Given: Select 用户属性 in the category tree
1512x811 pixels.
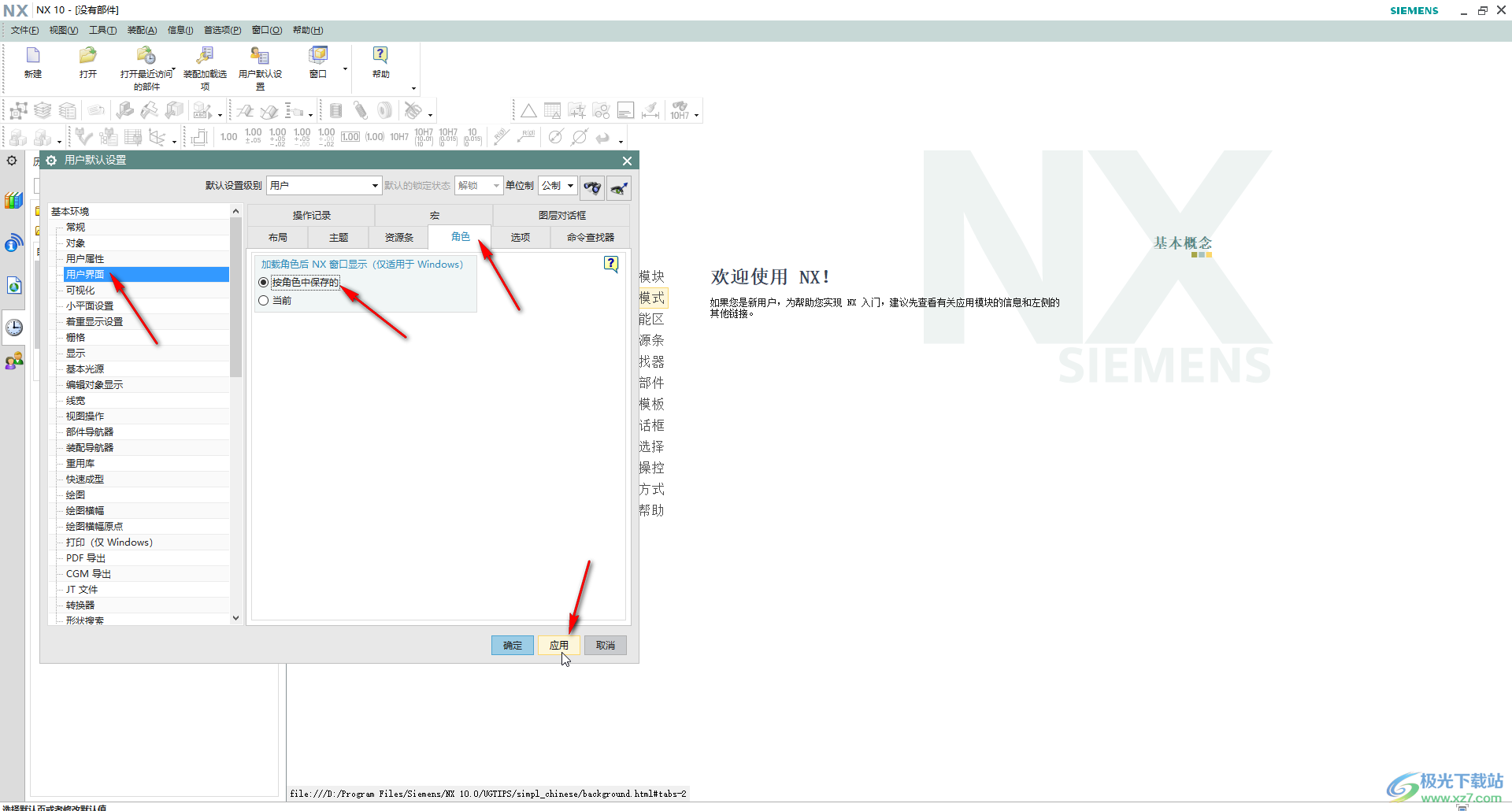Looking at the screenshot, I should point(85,259).
